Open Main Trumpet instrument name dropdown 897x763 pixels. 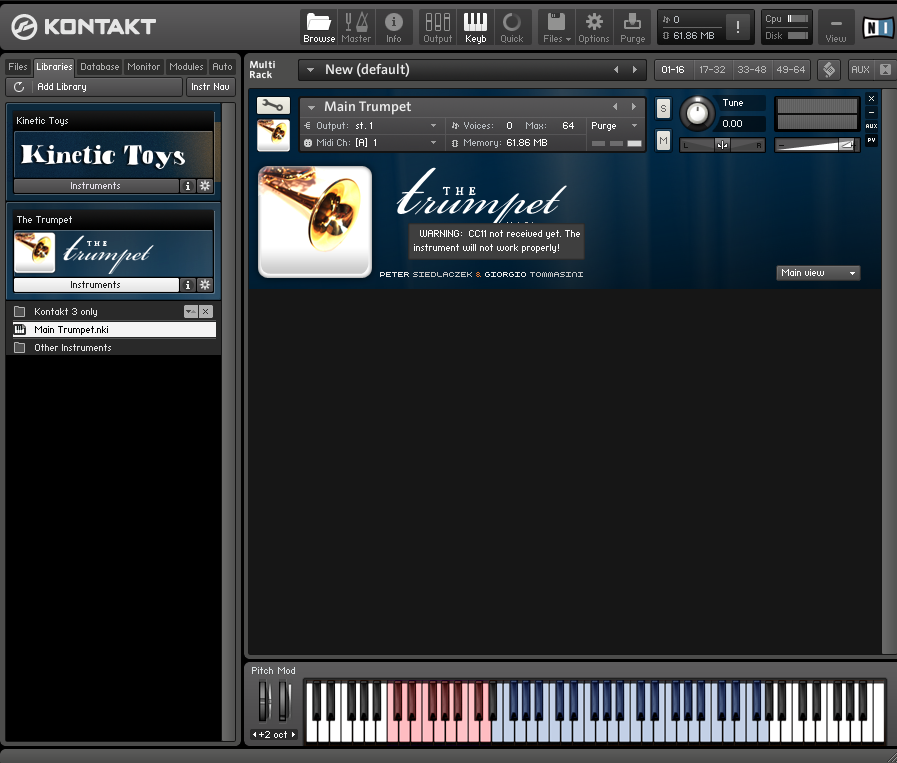(312, 107)
